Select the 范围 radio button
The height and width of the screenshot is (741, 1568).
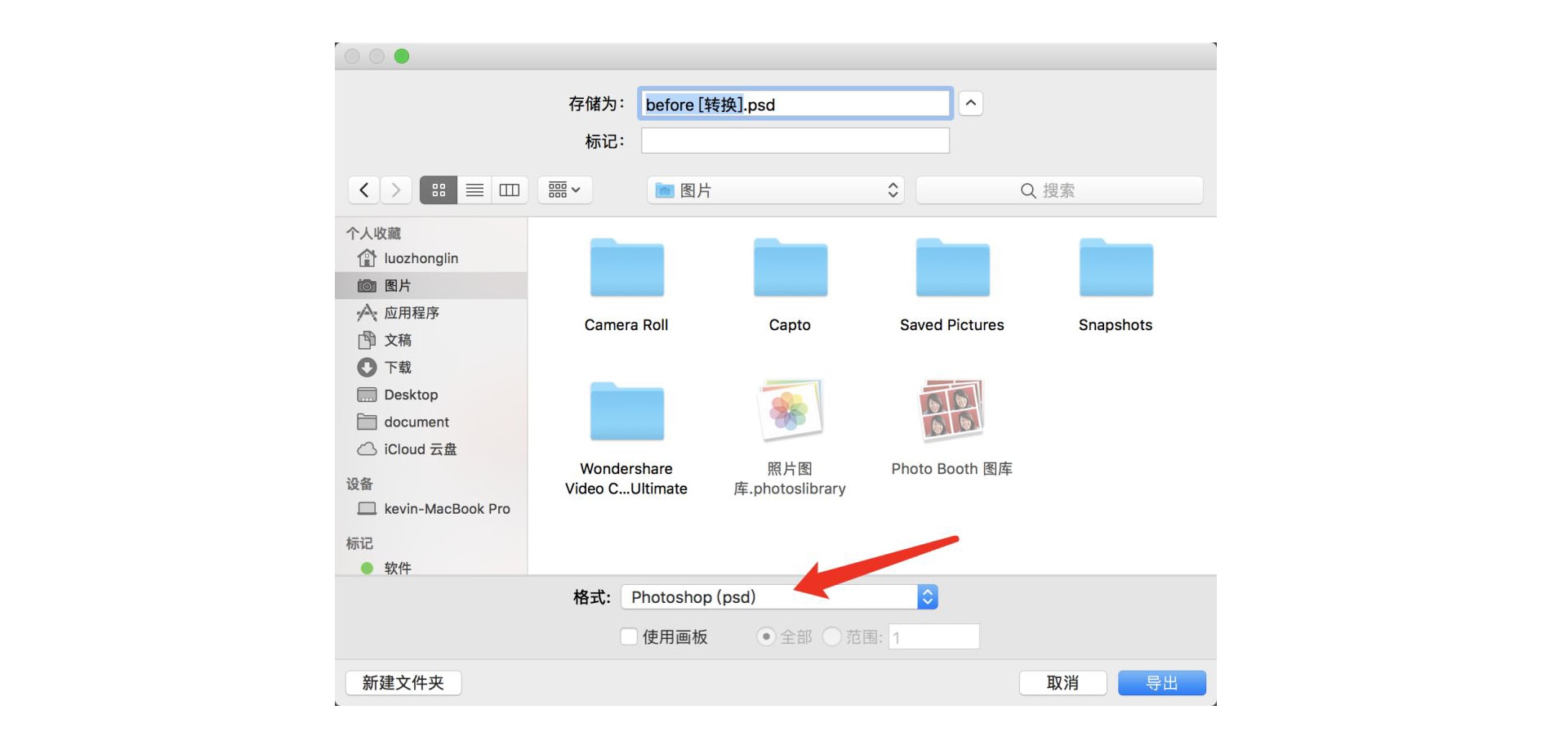click(x=831, y=636)
